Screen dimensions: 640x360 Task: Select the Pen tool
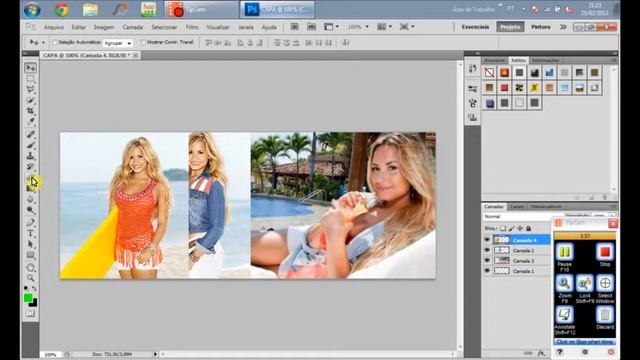(x=31, y=222)
